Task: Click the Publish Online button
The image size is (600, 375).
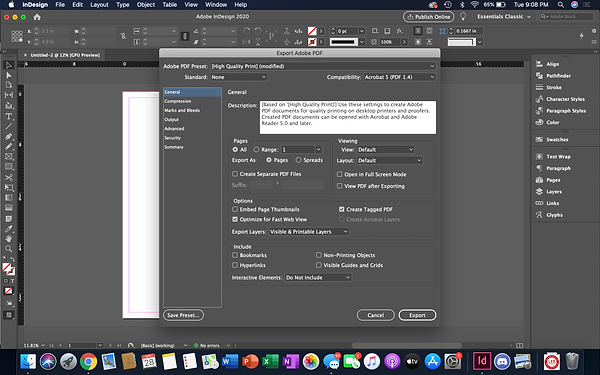Action: pyautogui.click(x=429, y=16)
